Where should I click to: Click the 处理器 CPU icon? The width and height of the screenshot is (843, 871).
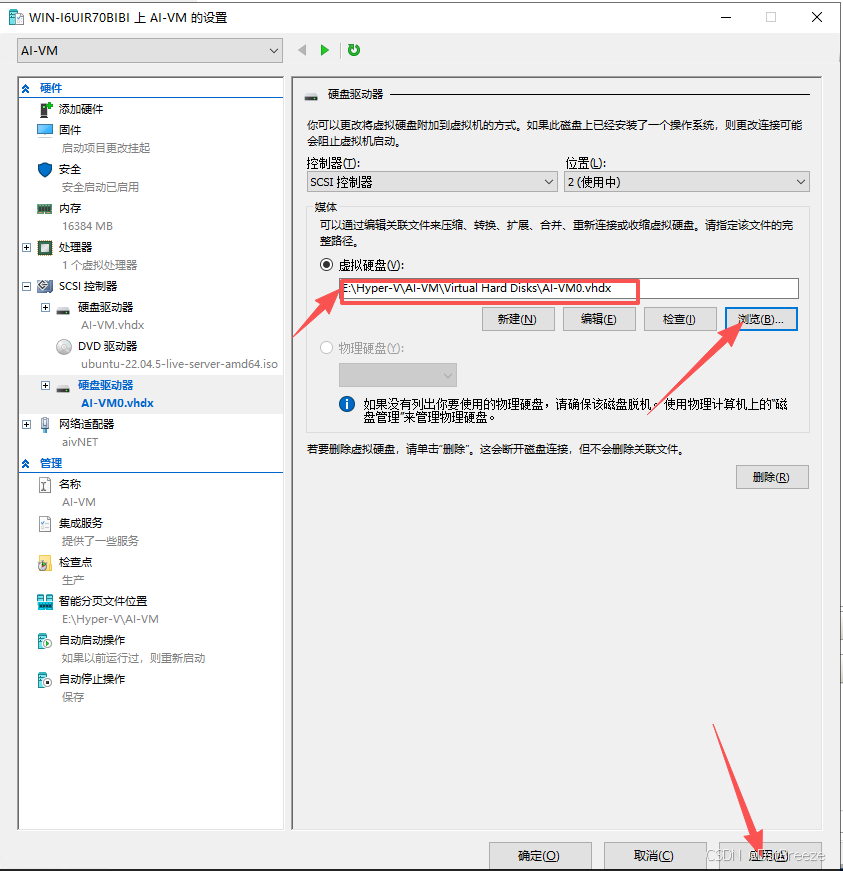[45, 247]
